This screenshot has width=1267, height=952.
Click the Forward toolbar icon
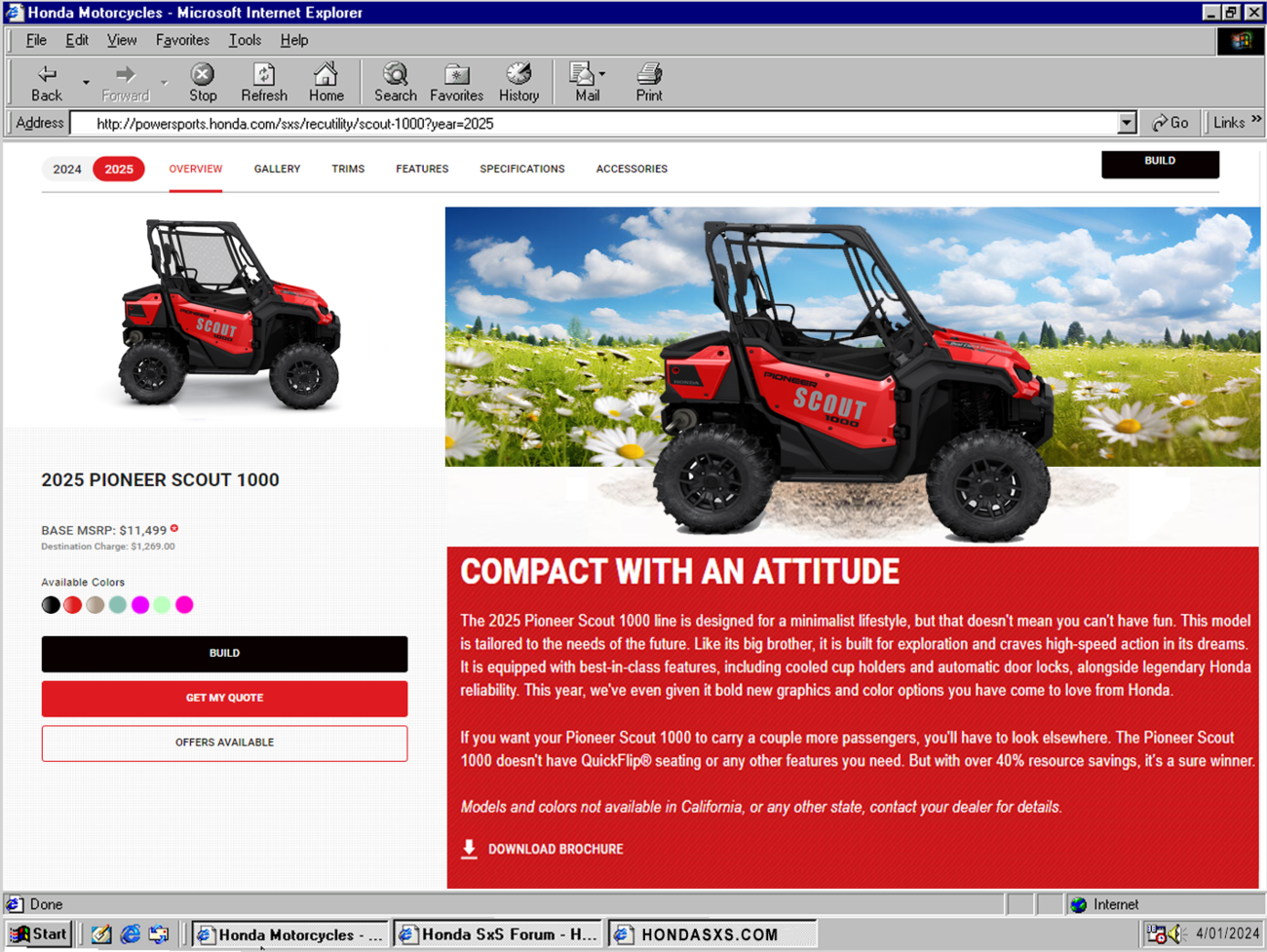point(125,74)
